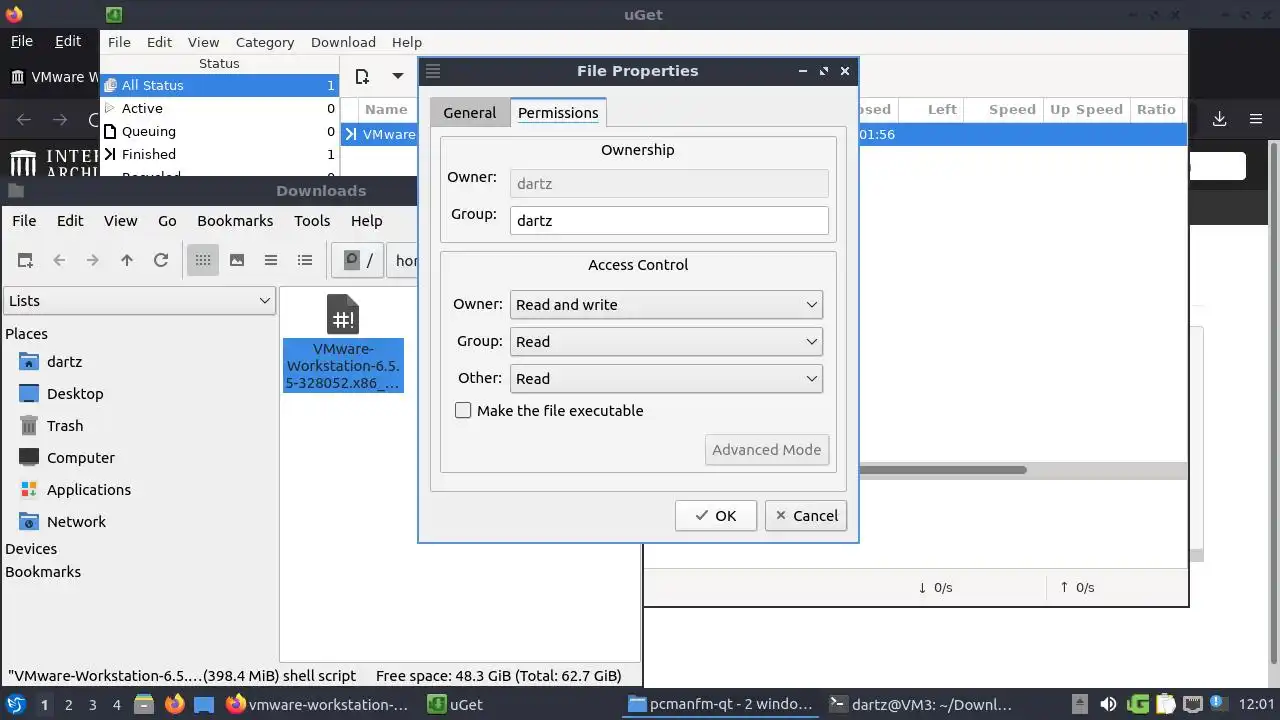The height and width of the screenshot is (720, 1280).
Task: Switch to workspace 2 on taskbar
Action: pyautogui.click(x=68, y=705)
